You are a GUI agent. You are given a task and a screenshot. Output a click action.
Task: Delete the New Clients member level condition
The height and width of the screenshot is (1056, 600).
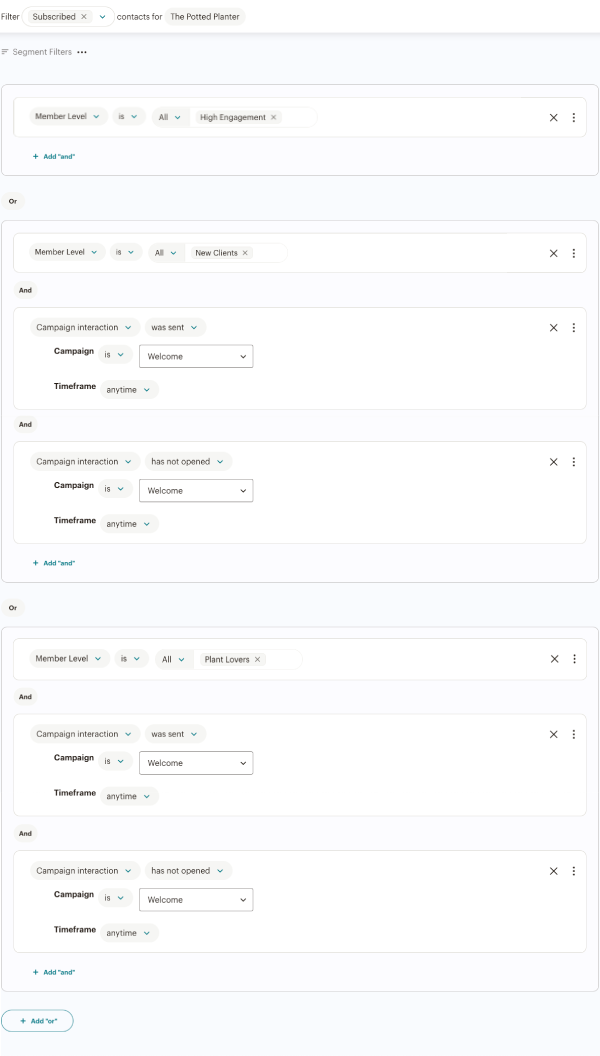pos(553,253)
